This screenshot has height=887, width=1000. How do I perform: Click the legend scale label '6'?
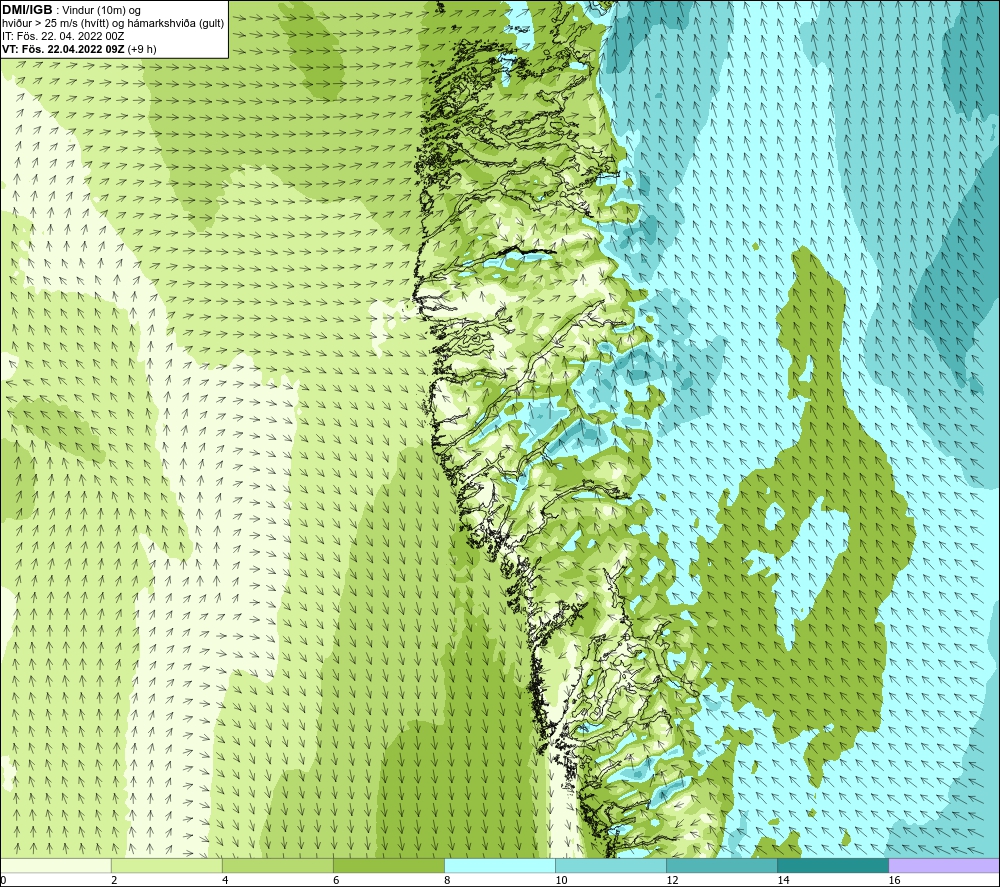tap(336, 881)
